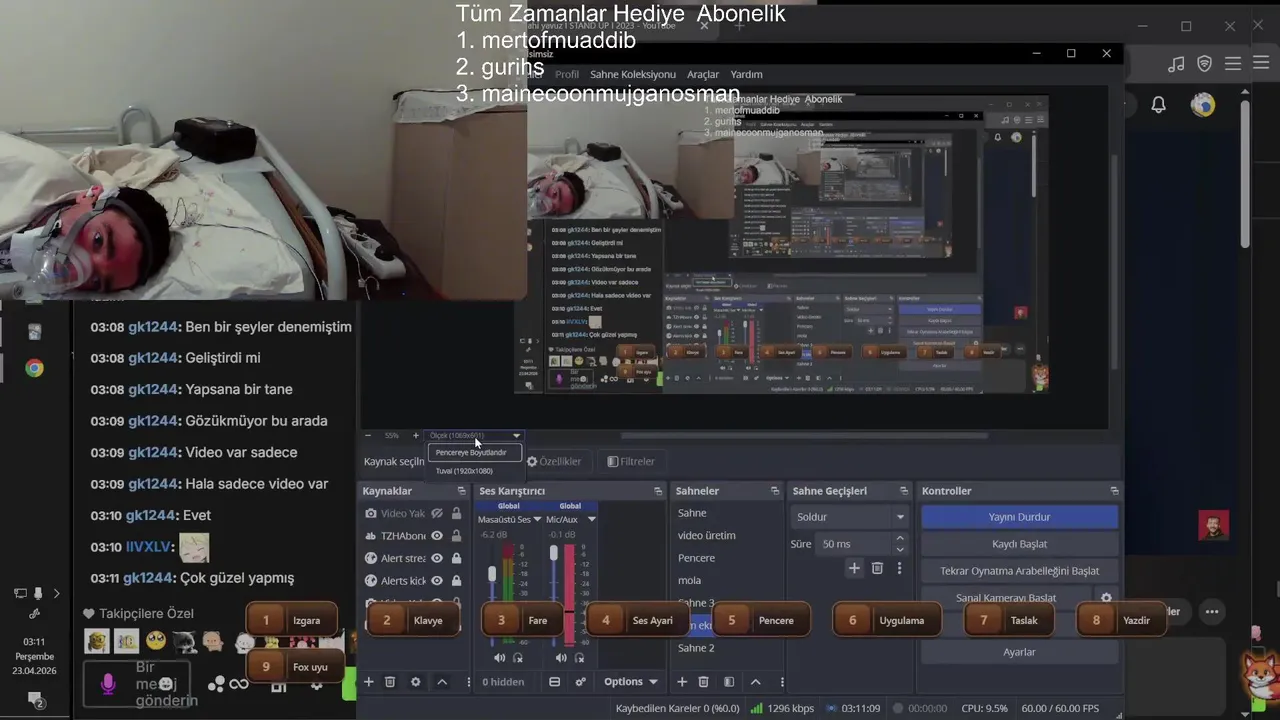1280x720 pixels.
Task: Show the hidden Video Yak source
Action: point(437,513)
